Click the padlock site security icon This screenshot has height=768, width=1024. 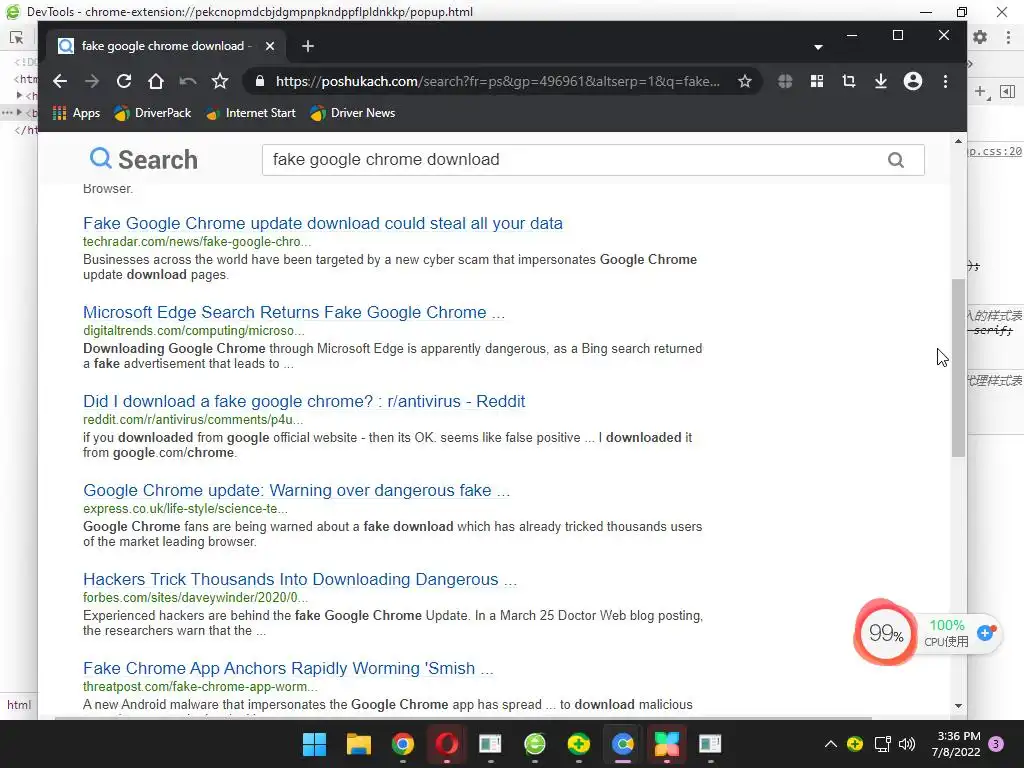tap(260, 81)
